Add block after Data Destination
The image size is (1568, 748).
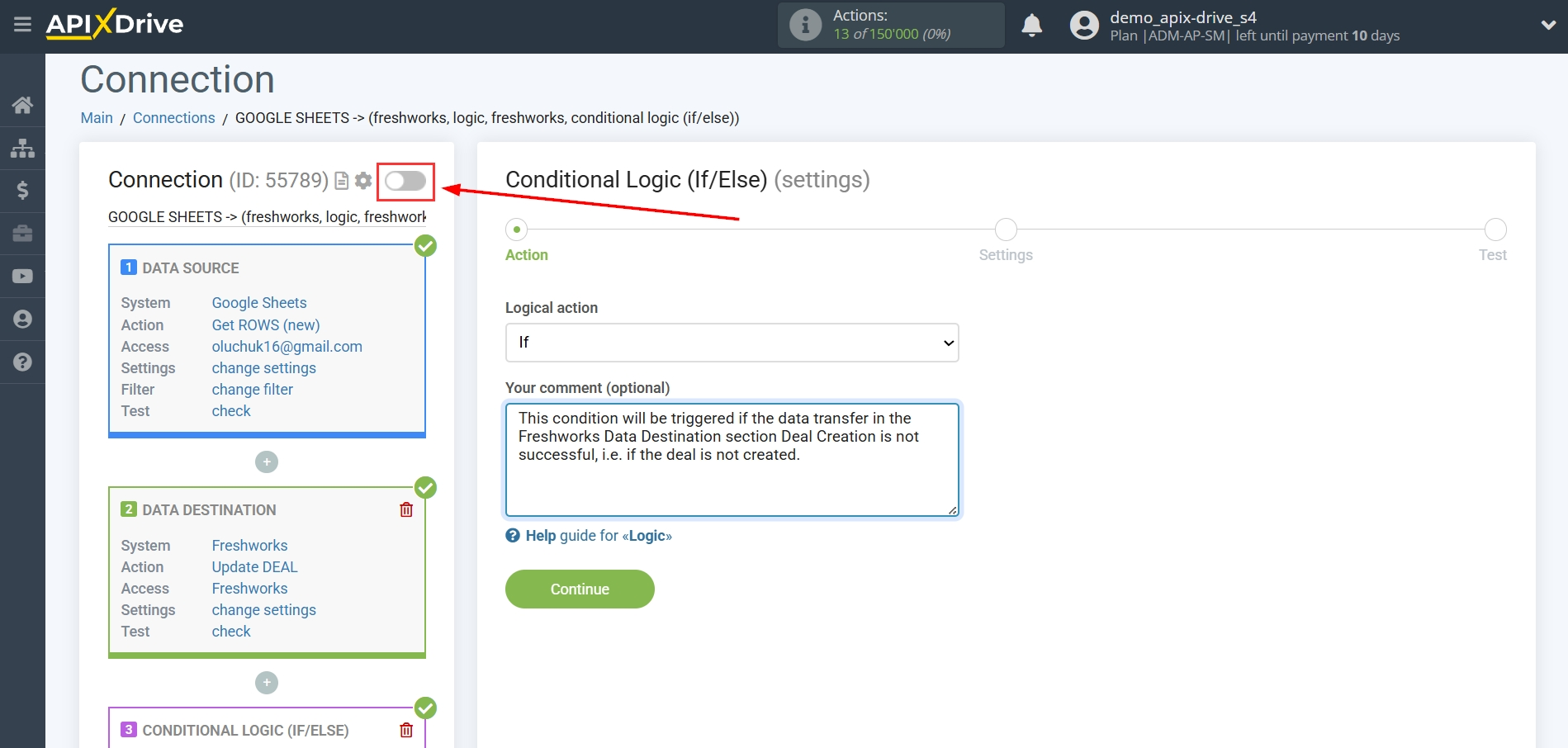pos(267,683)
